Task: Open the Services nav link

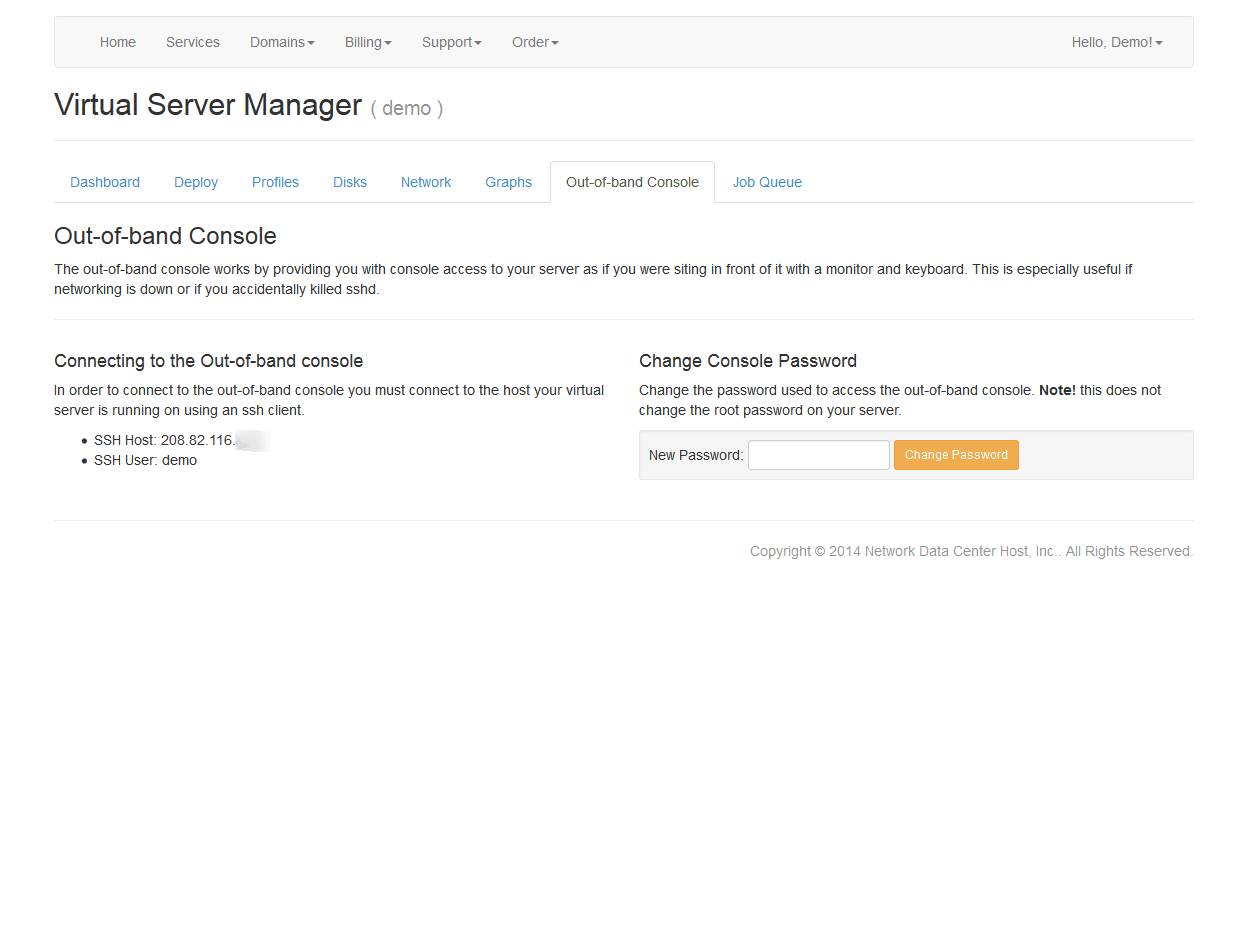Action: 192,42
